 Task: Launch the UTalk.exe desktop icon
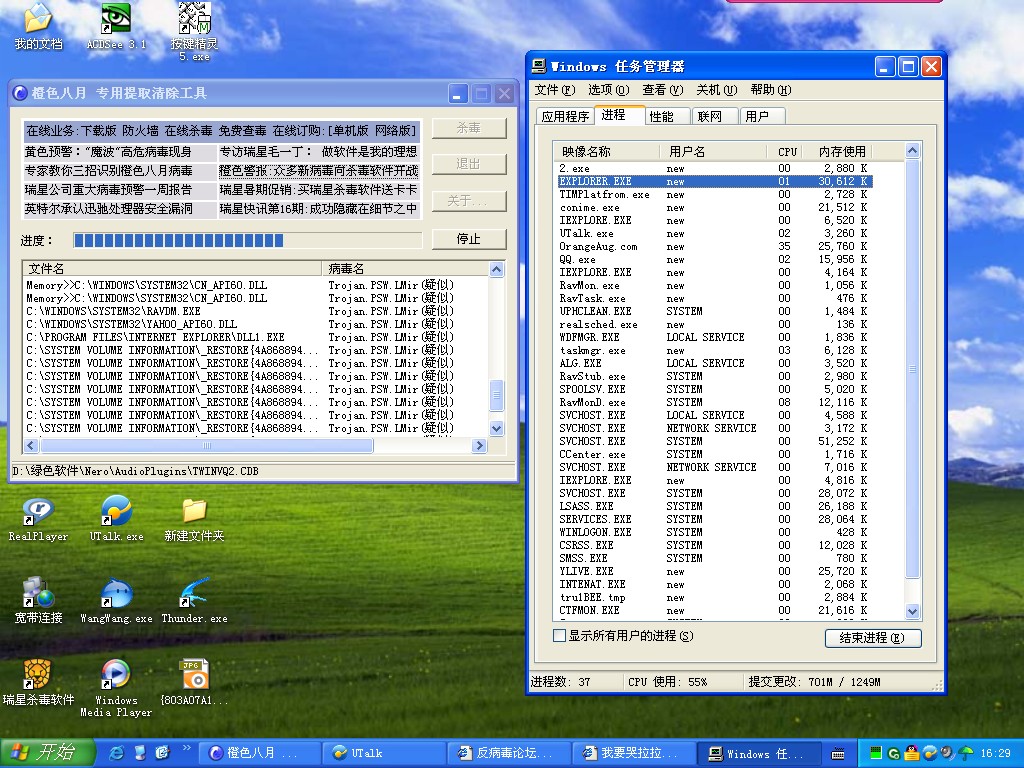(x=116, y=512)
